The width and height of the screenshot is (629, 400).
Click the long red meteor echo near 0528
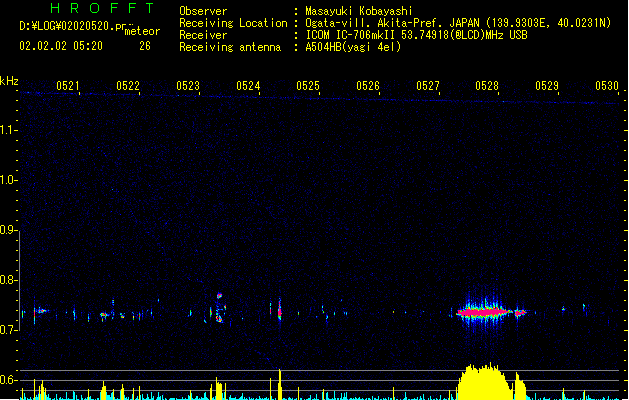[485, 312]
